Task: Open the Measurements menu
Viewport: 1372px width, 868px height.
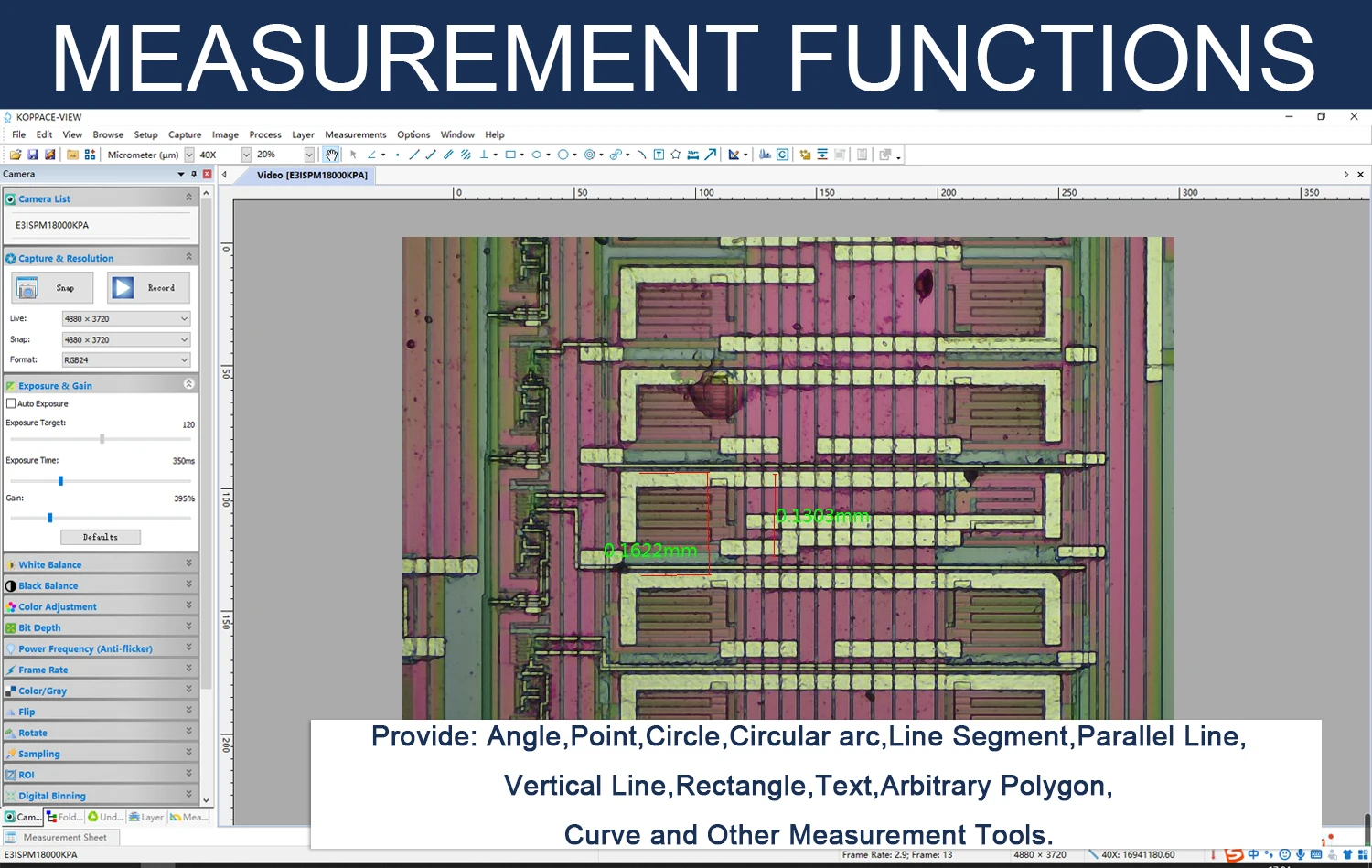Action: point(355,134)
